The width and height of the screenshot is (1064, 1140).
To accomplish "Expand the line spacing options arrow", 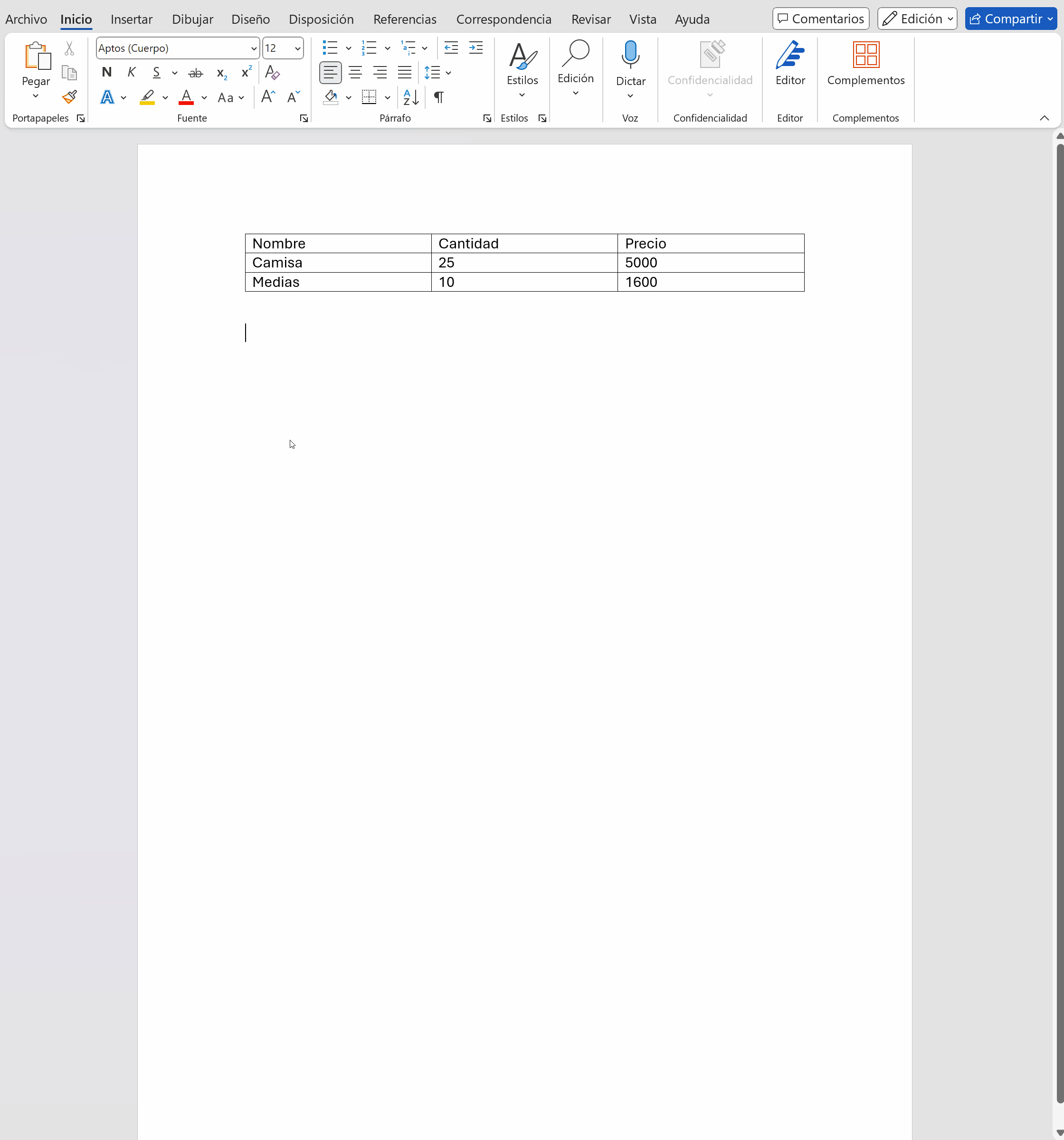I will (x=448, y=73).
